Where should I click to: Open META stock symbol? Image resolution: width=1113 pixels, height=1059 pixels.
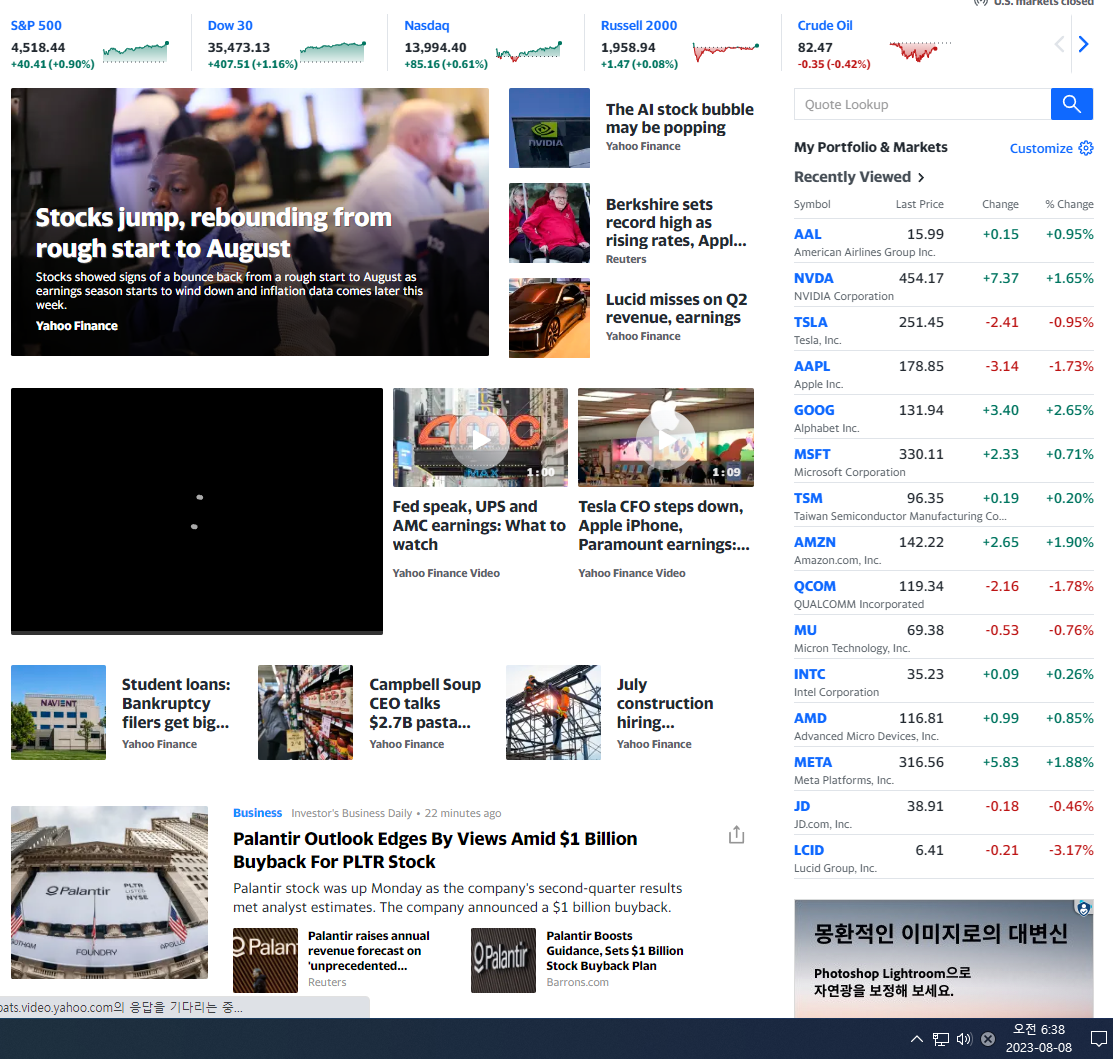point(813,762)
